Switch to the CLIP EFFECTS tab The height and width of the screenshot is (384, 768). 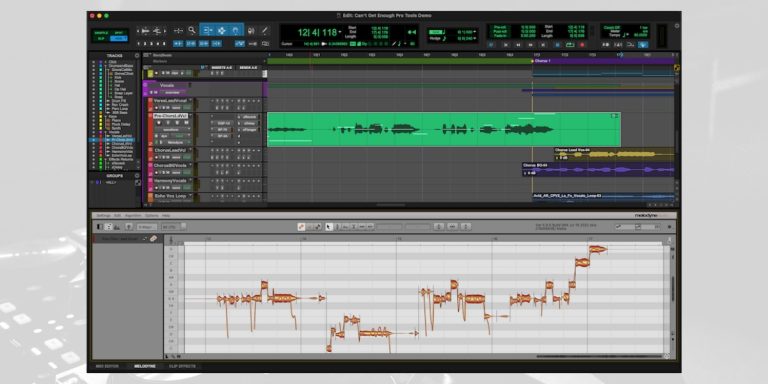(182, 366)
